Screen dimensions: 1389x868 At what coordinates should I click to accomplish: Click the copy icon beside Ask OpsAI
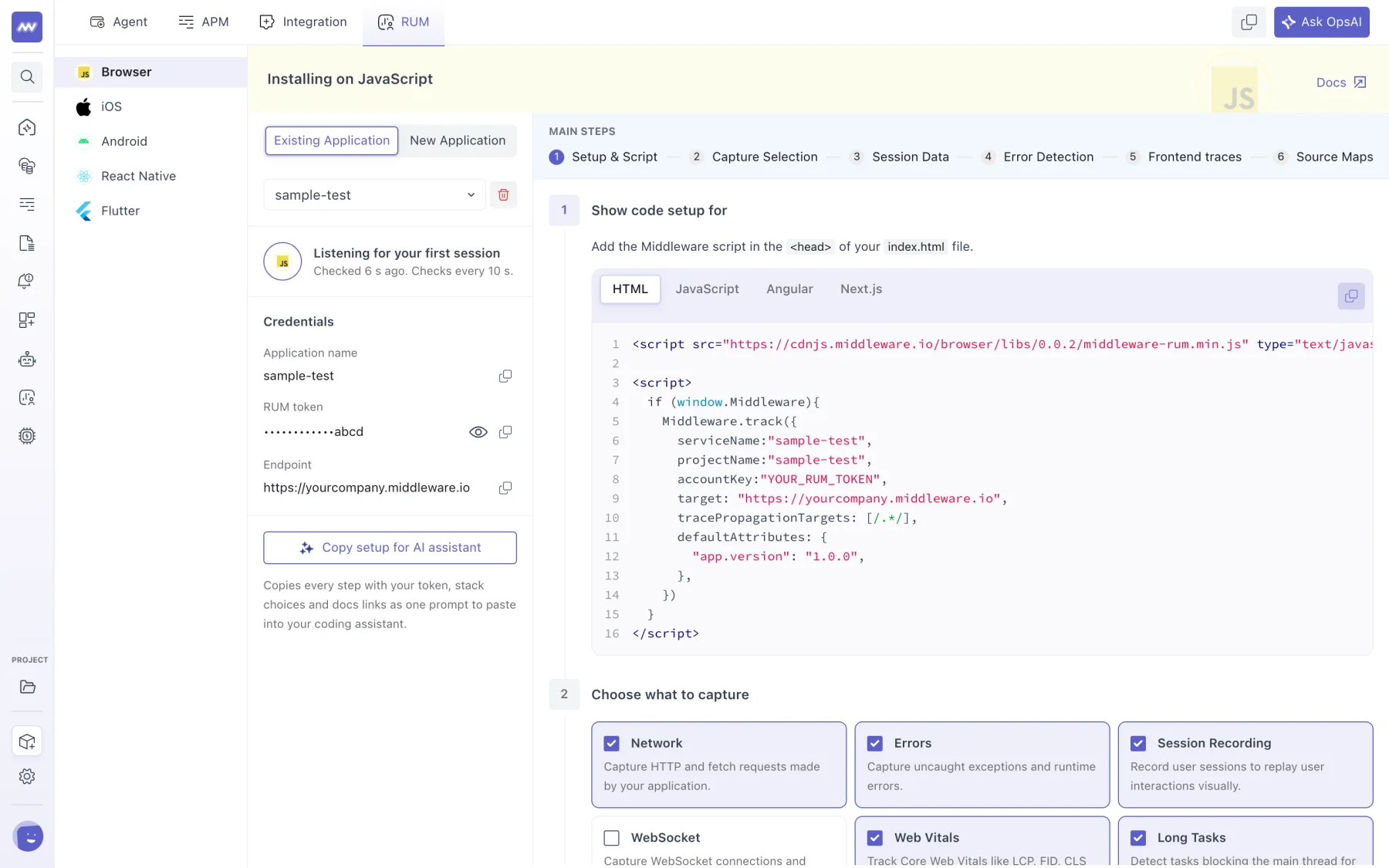point(1249,22)
